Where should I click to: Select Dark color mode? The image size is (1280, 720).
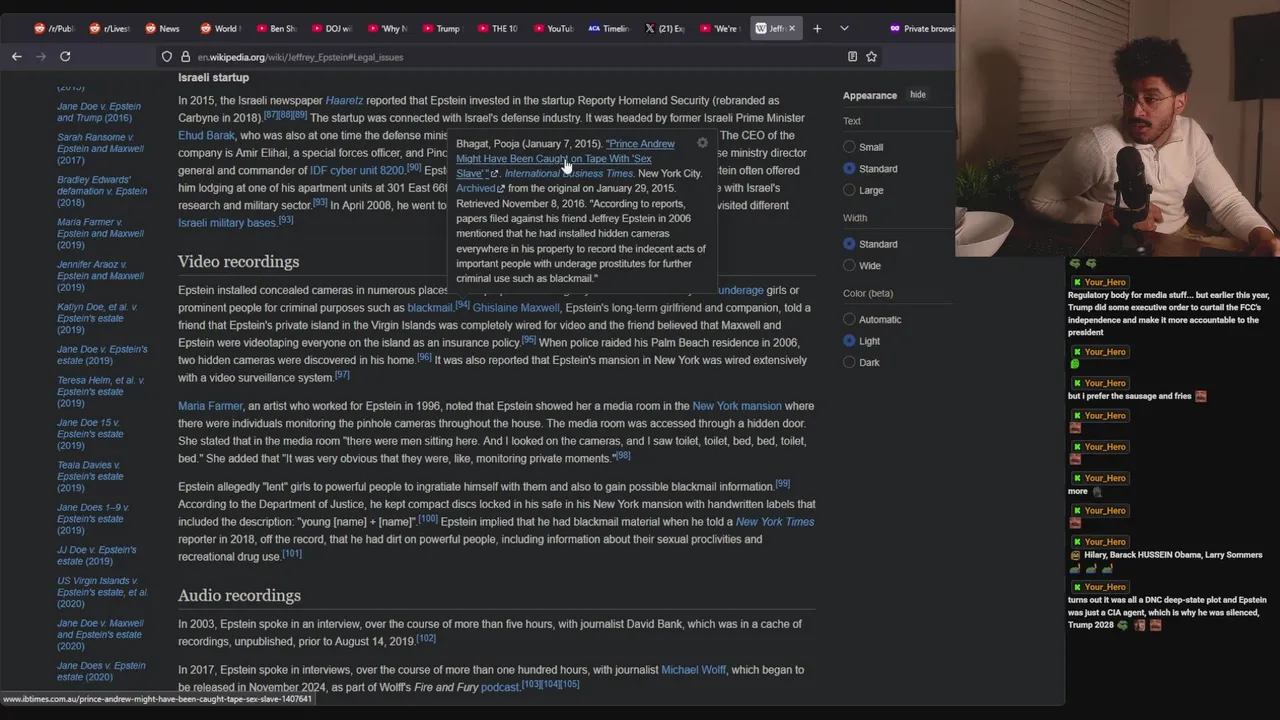click(x=849, y=362)
